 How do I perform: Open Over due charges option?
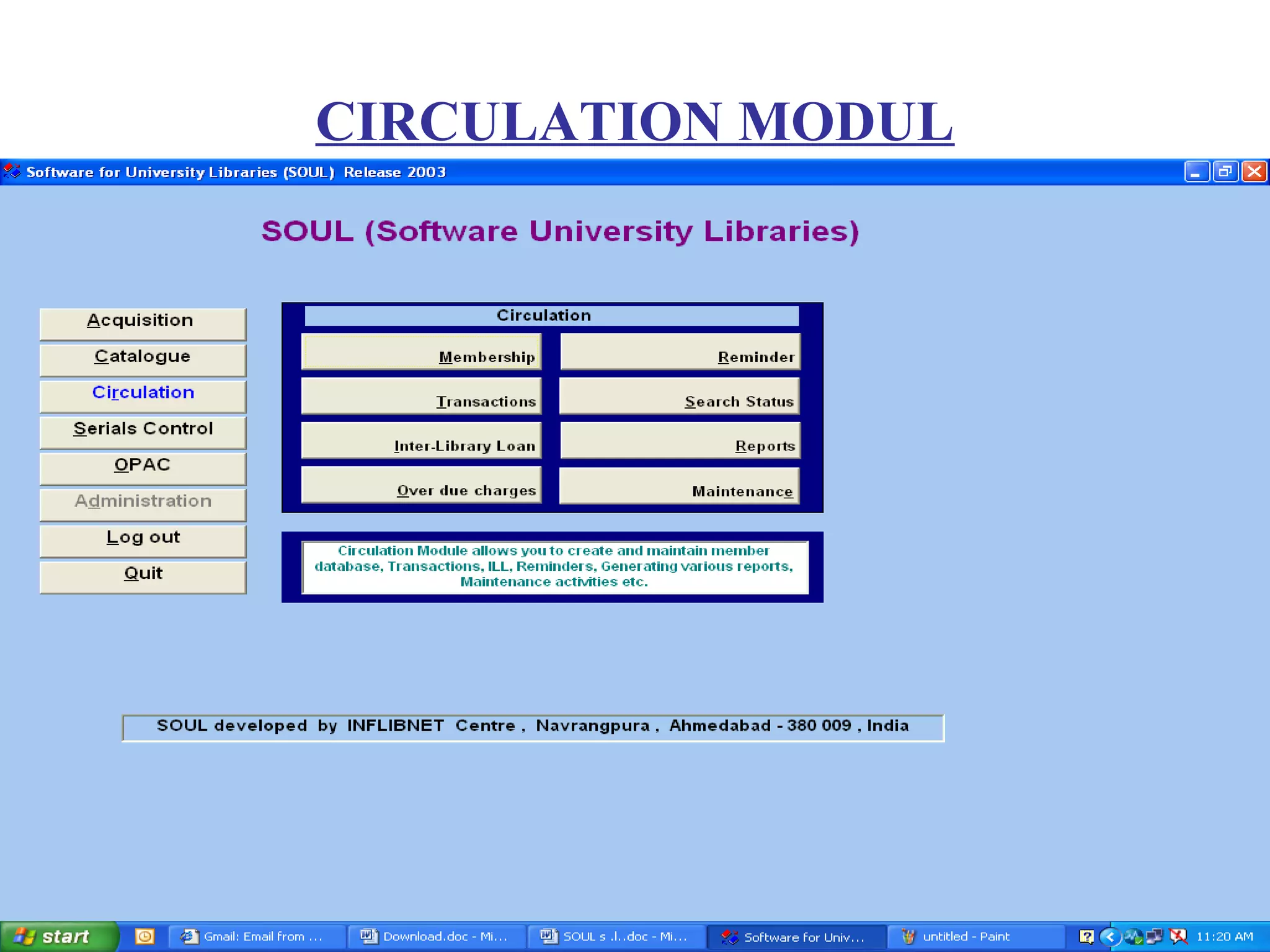tap(422, 485)
